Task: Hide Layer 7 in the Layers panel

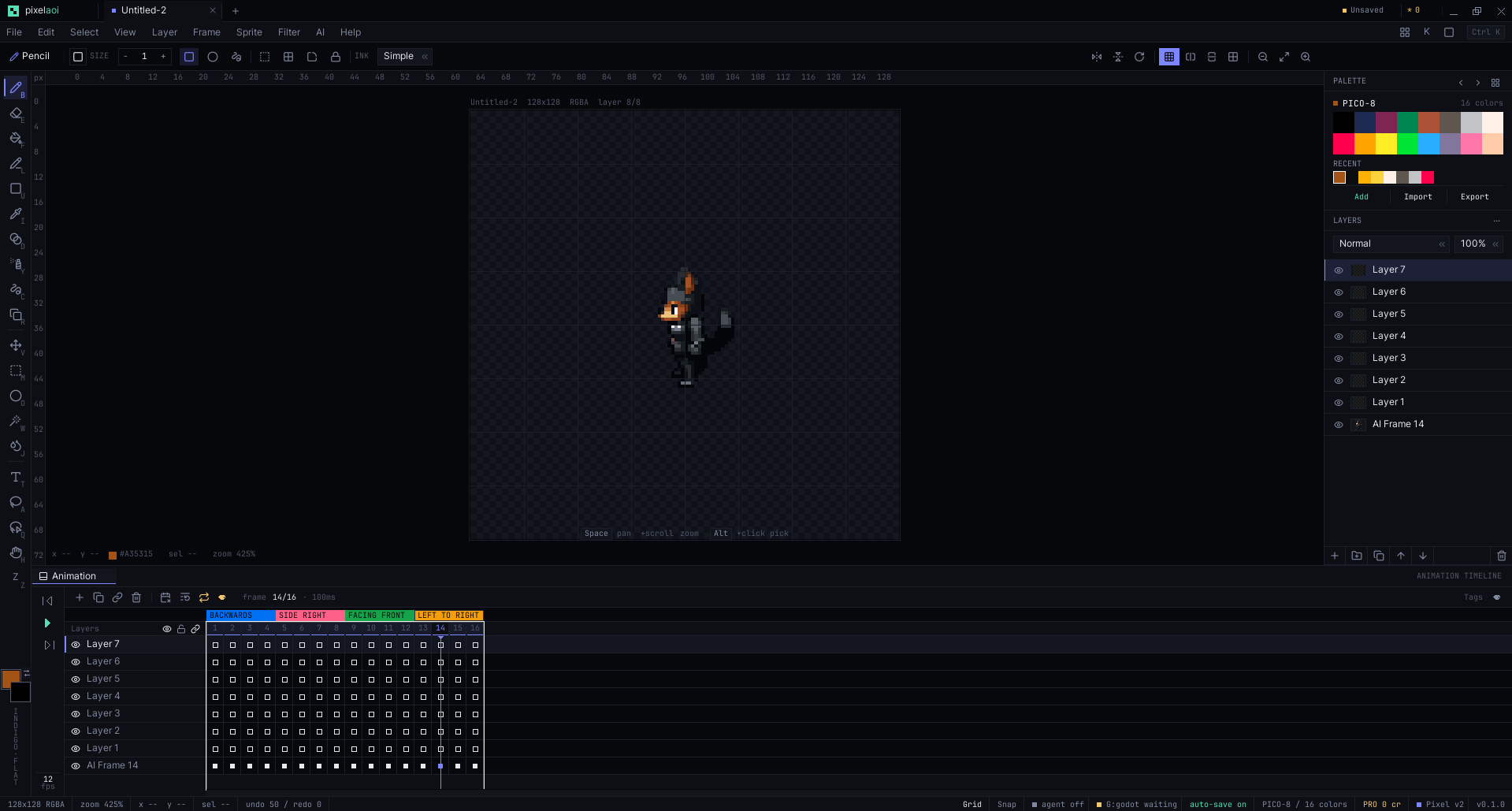Action: click(1339, 270)
